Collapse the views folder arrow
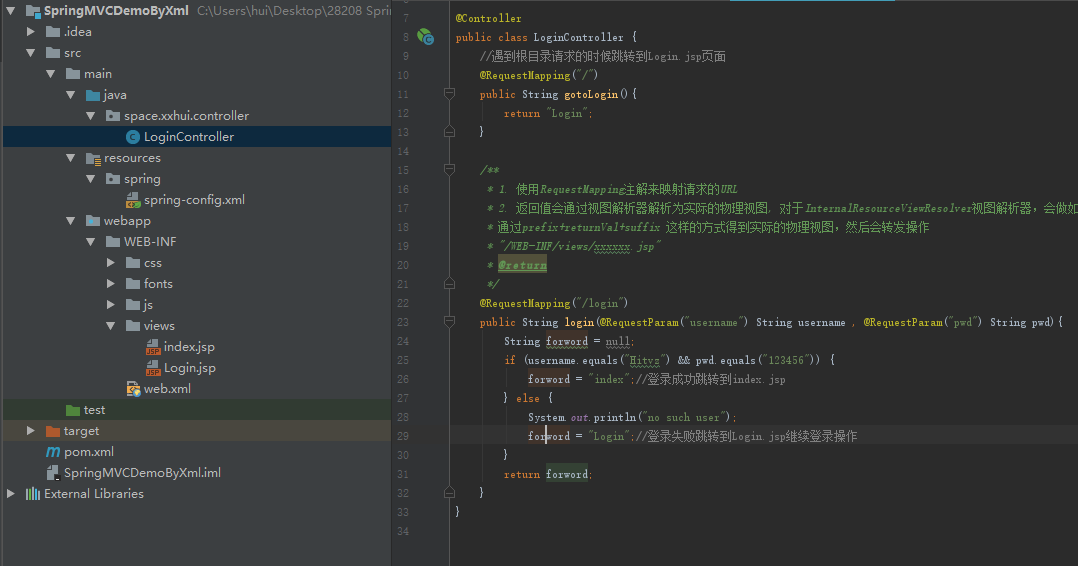The image size is (1078, 566). click(111, 326)
